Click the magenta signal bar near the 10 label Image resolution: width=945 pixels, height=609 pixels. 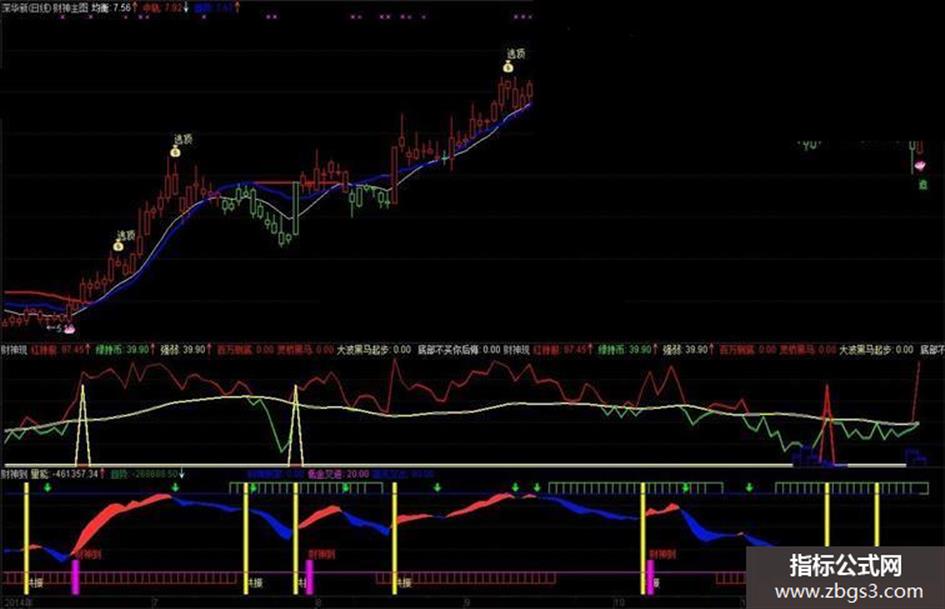pos(650,577)
